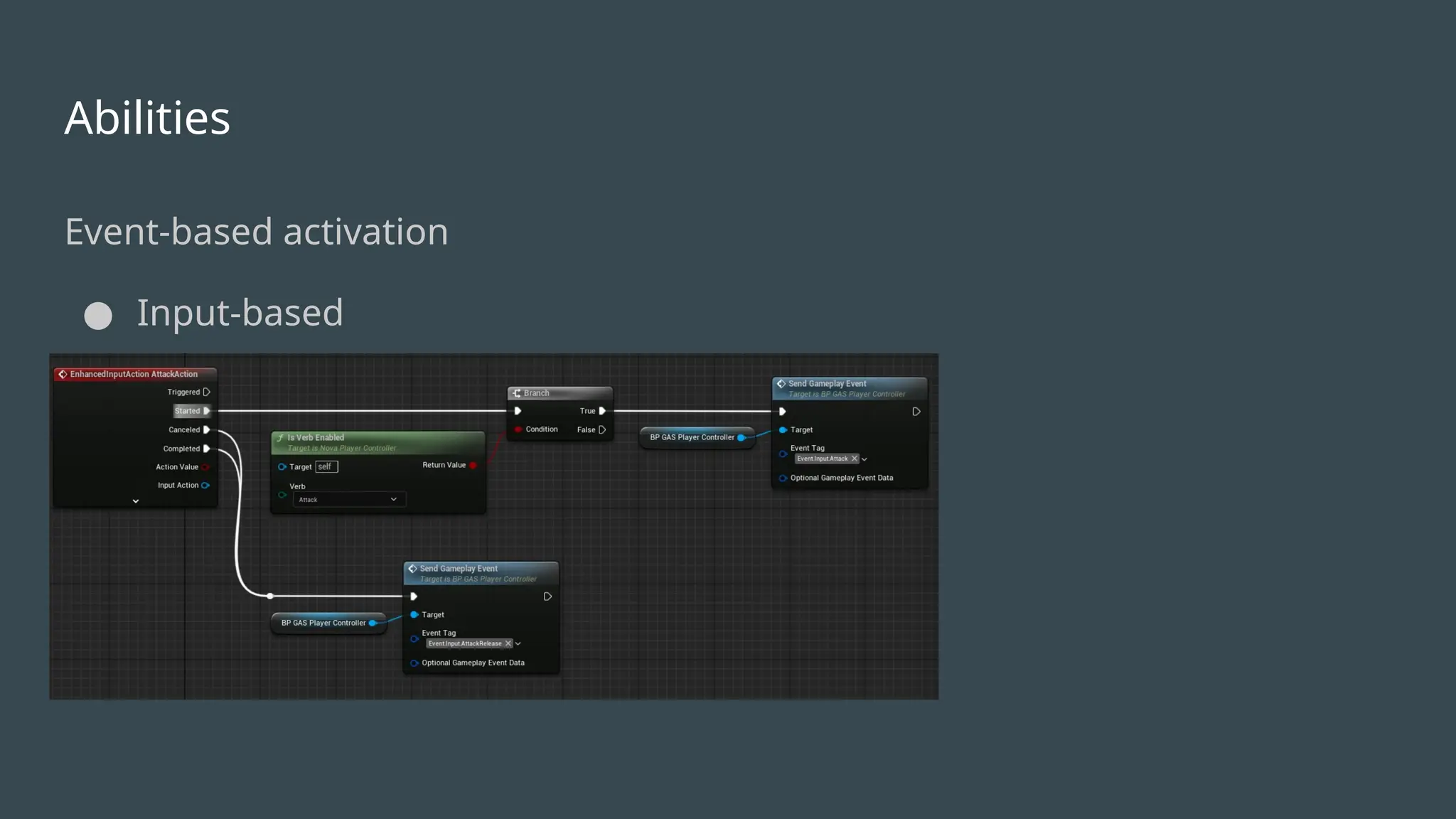The image size is (1456, 819).
Task: Click the lower Send Gameplay Event input exec pin
Action: click(x=414, y=596)
